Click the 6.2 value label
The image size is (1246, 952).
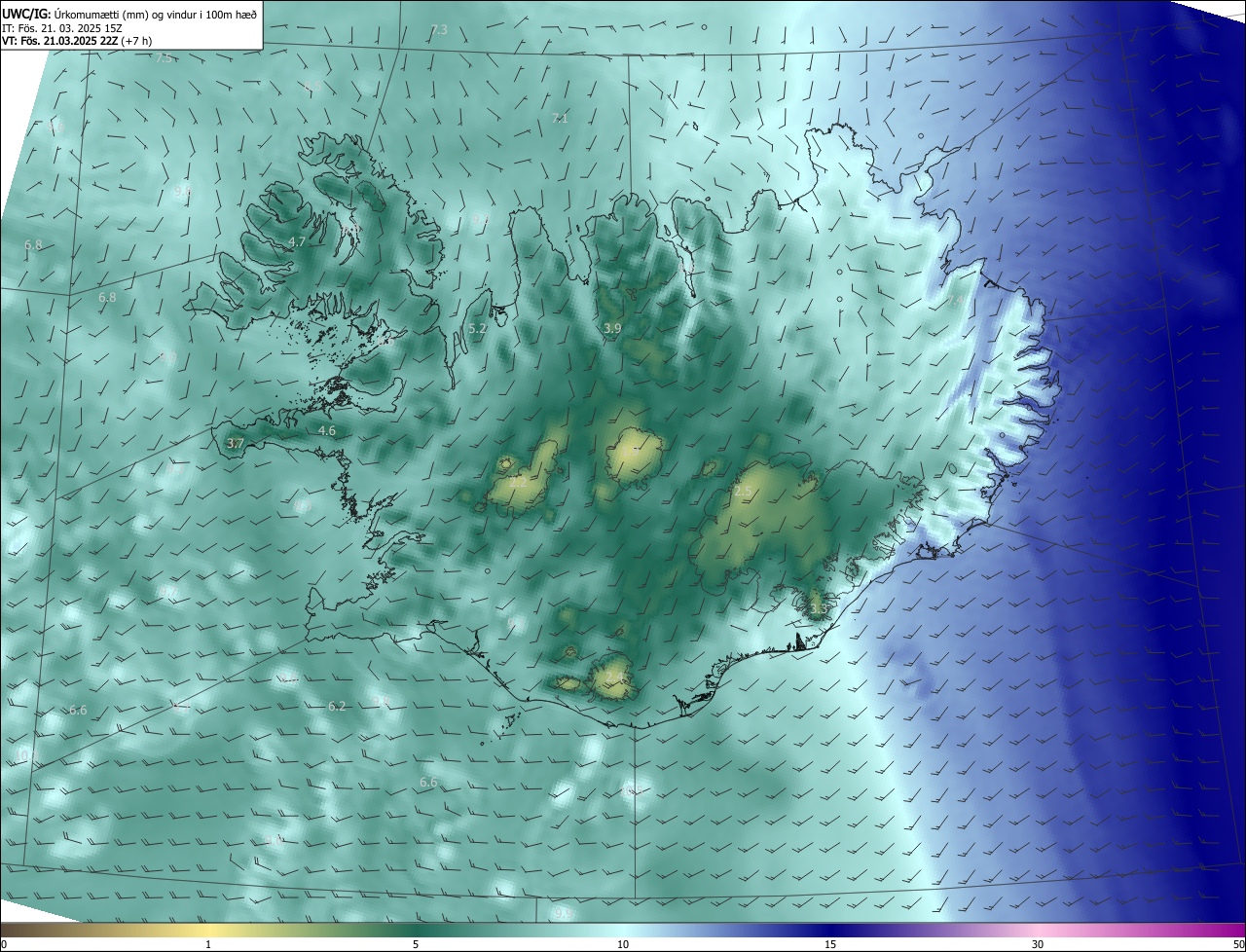click(x=337, y=707)
